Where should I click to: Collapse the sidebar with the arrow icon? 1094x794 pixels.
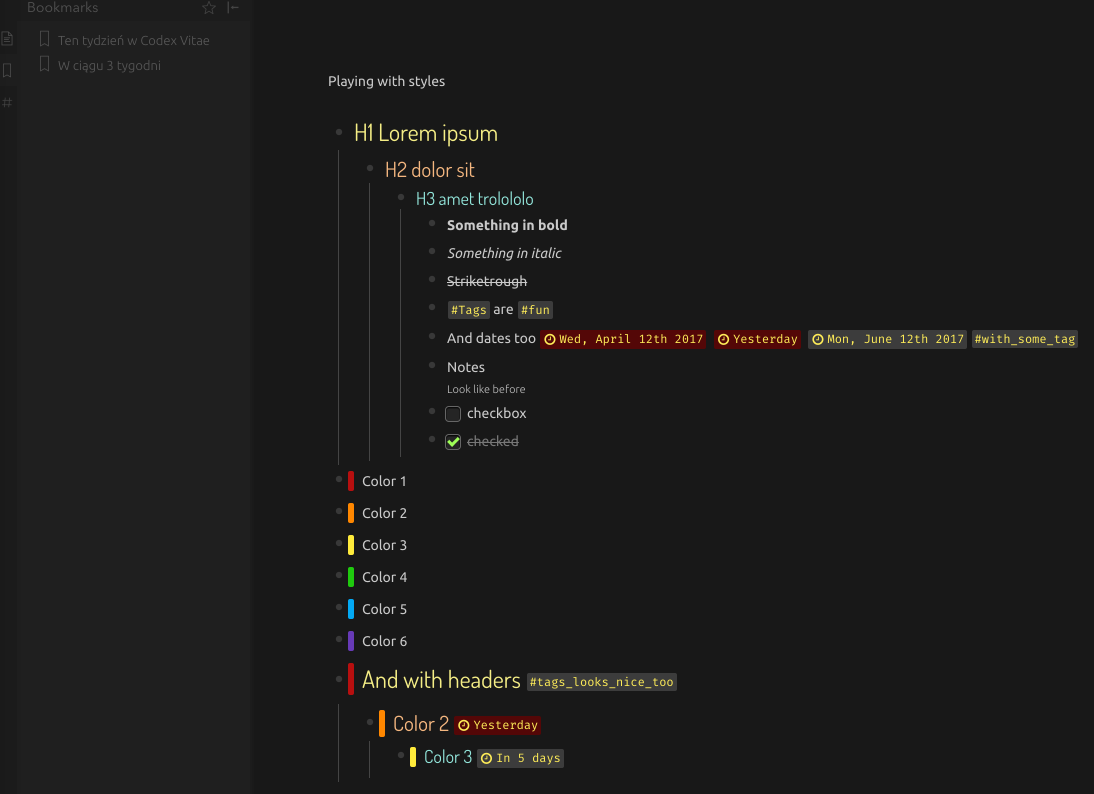[233, 8]
